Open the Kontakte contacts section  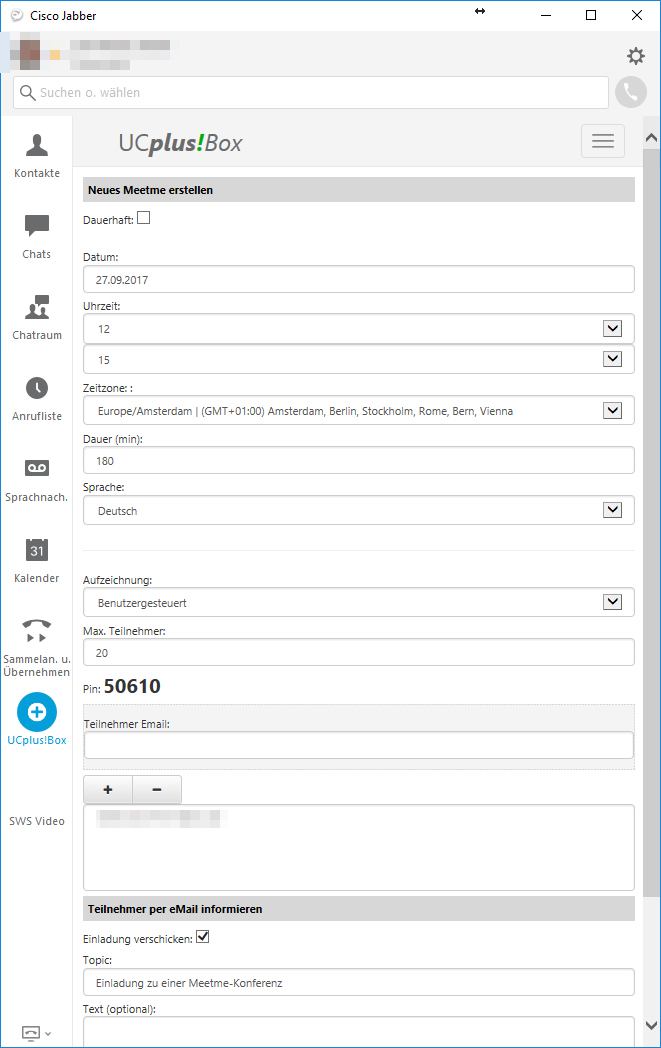[37, 156]
